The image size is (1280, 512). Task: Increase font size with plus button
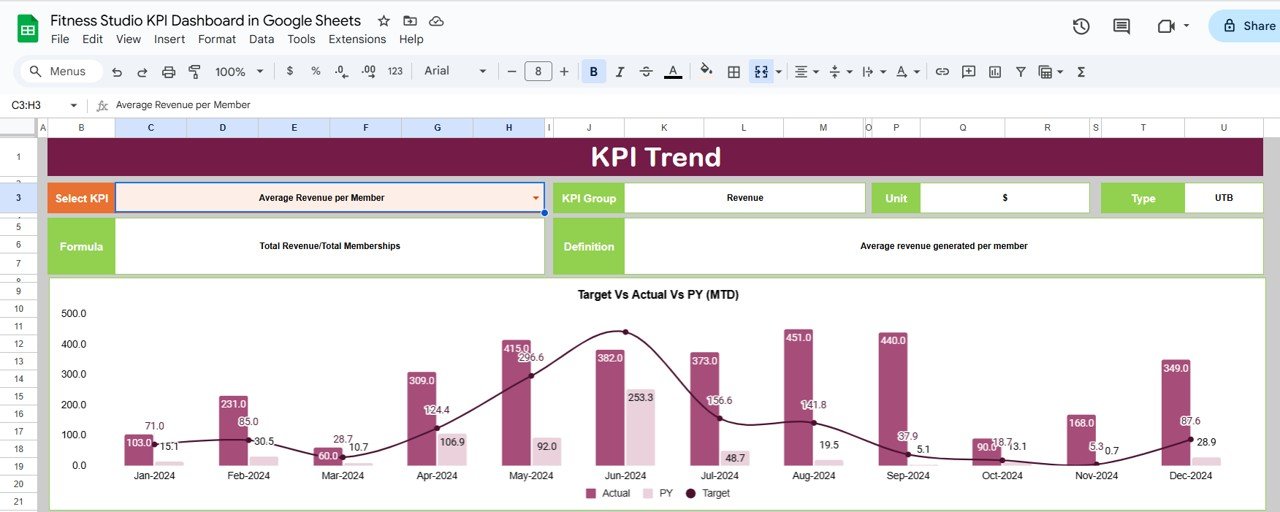click(564, 72)
